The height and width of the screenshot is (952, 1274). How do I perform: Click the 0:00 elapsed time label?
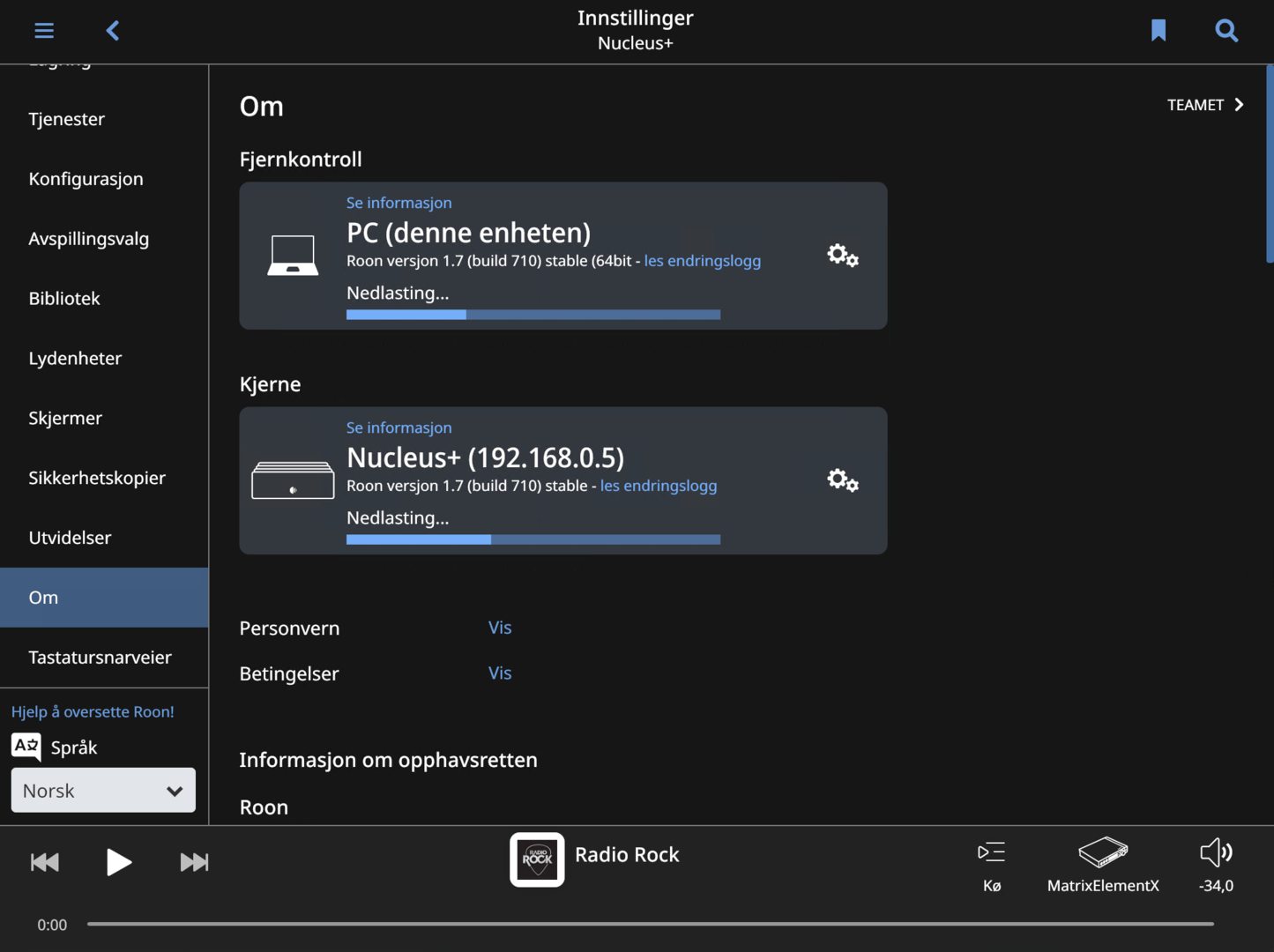52,925
